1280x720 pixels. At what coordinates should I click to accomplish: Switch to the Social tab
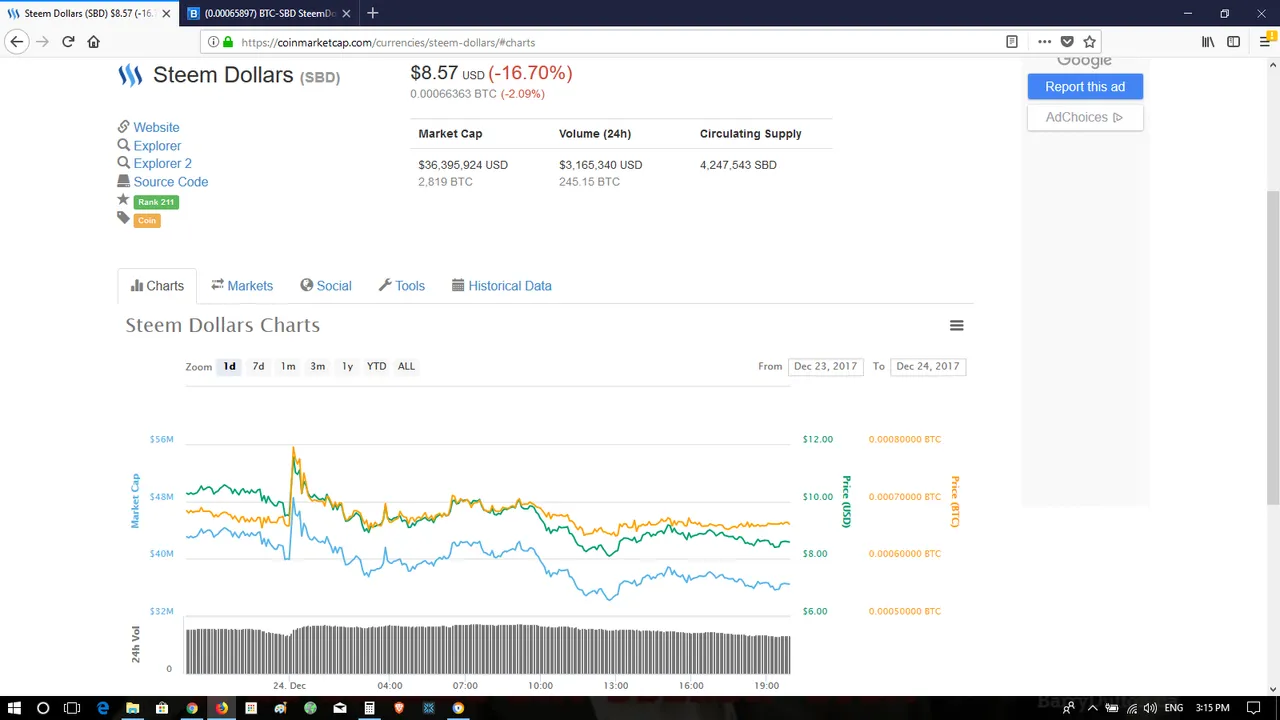coord(326,286)
